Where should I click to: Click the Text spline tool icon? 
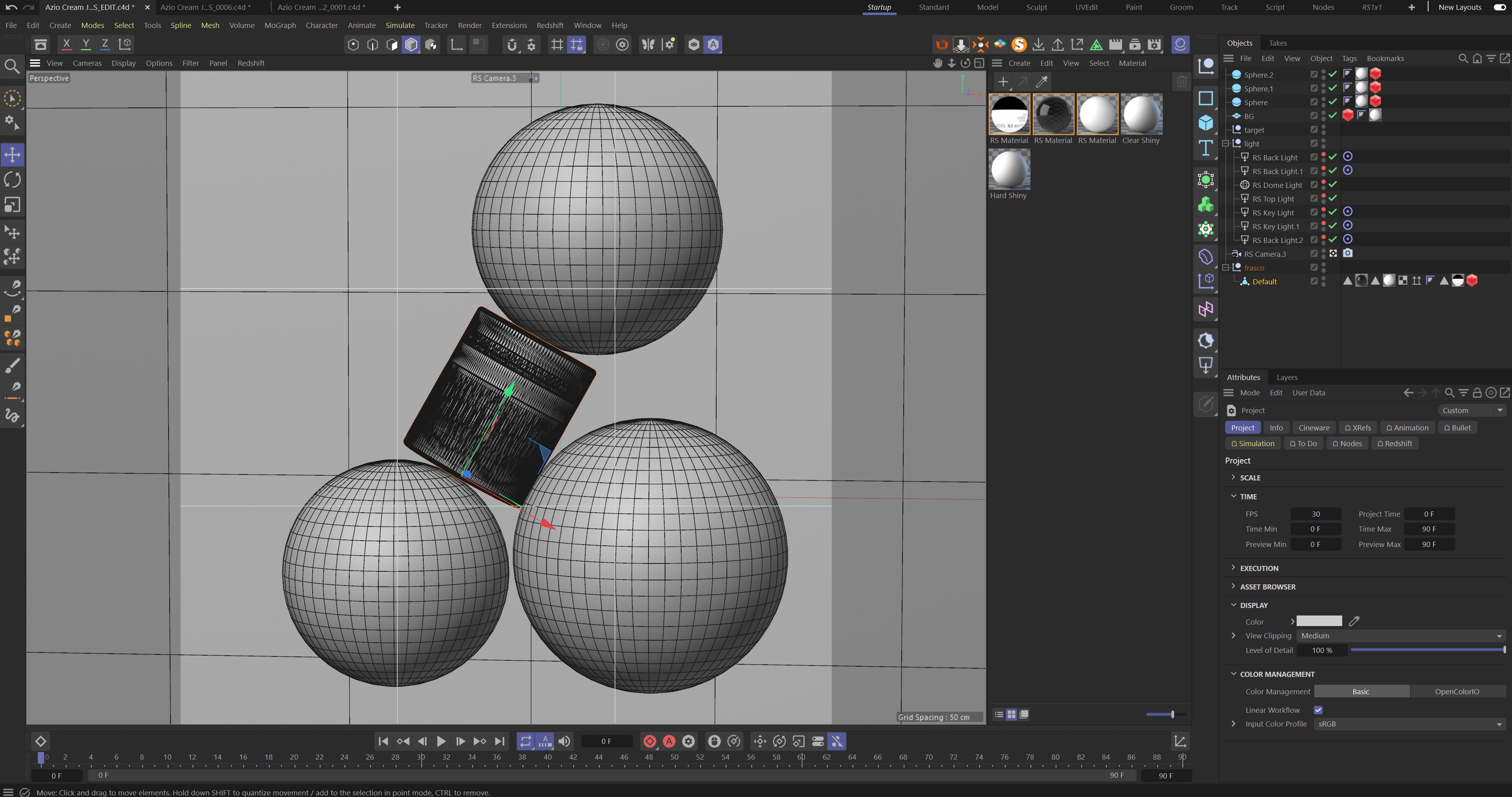point(1206,148)
